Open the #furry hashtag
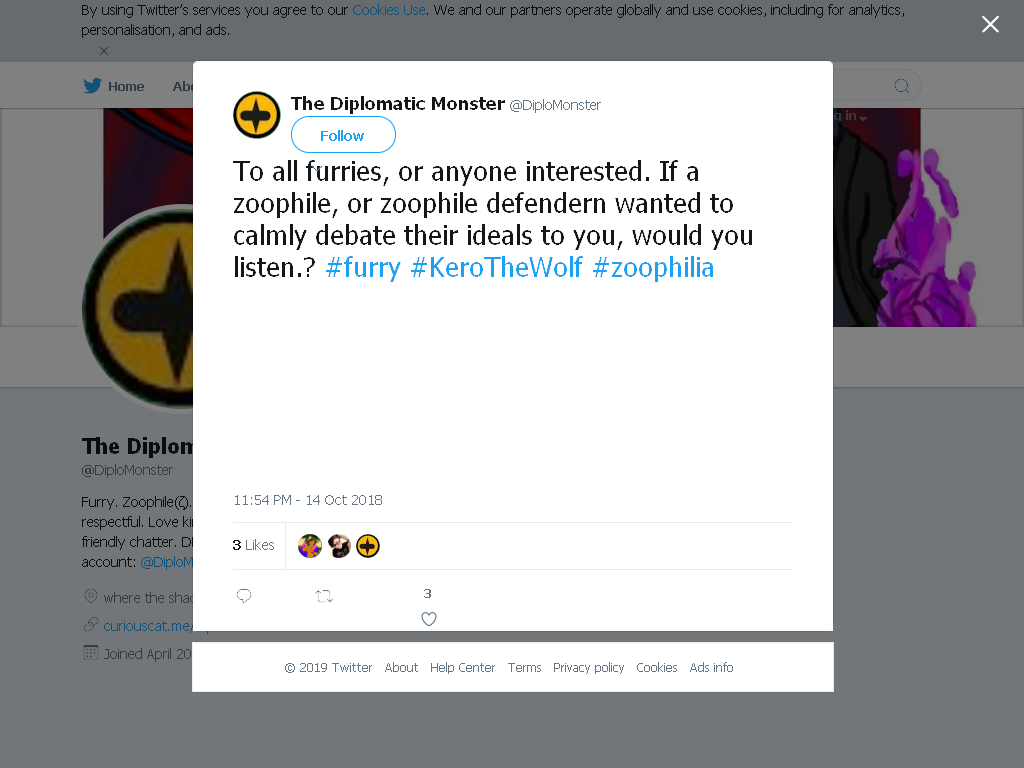The height and width of the screenshot is (768, 1024). tap(363, 268)
